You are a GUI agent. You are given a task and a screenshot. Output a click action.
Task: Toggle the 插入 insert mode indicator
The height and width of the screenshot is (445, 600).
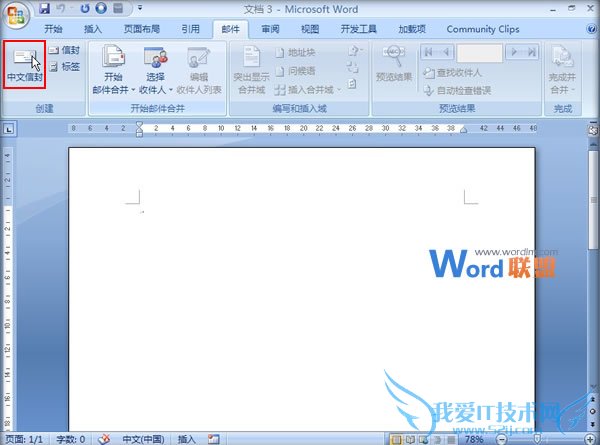click(x=186, y=439)
